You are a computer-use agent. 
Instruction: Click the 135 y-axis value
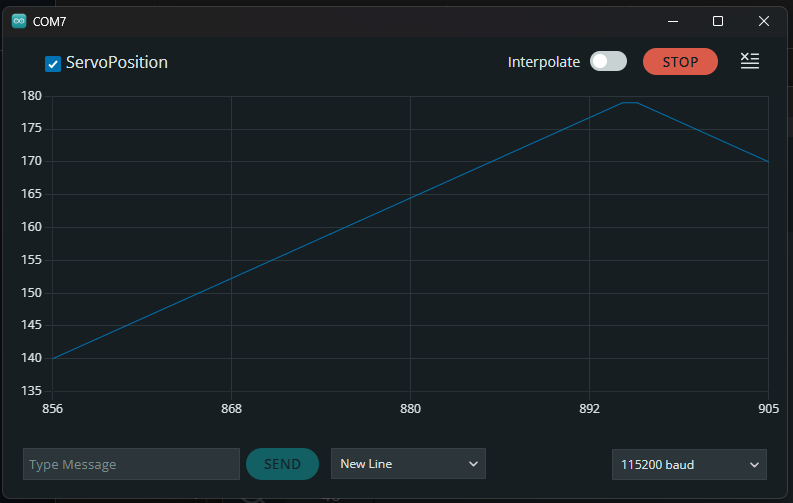pyautogui.click(x=31, y=391)
